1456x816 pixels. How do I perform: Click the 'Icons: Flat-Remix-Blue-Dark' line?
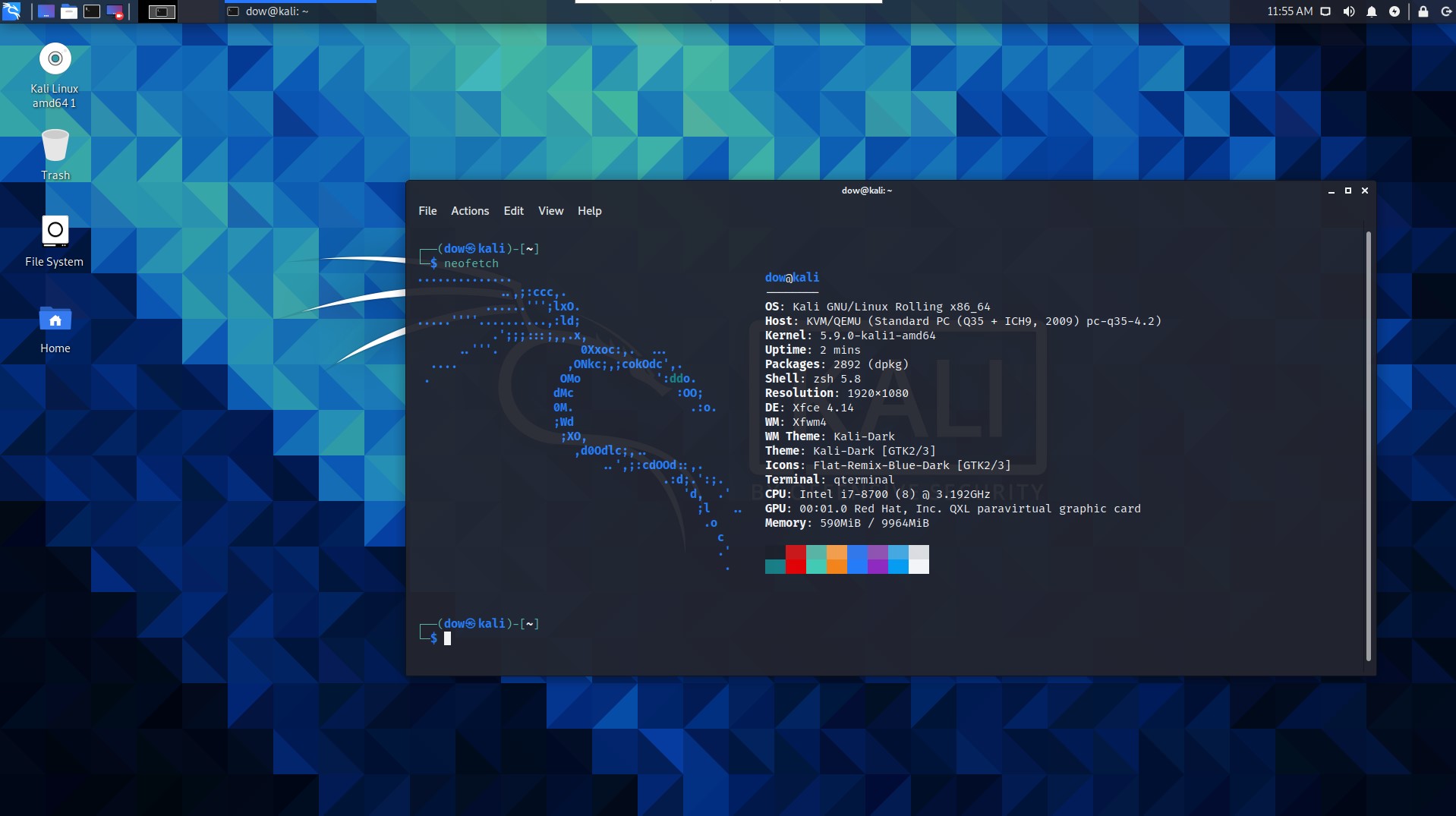point(887,465)
